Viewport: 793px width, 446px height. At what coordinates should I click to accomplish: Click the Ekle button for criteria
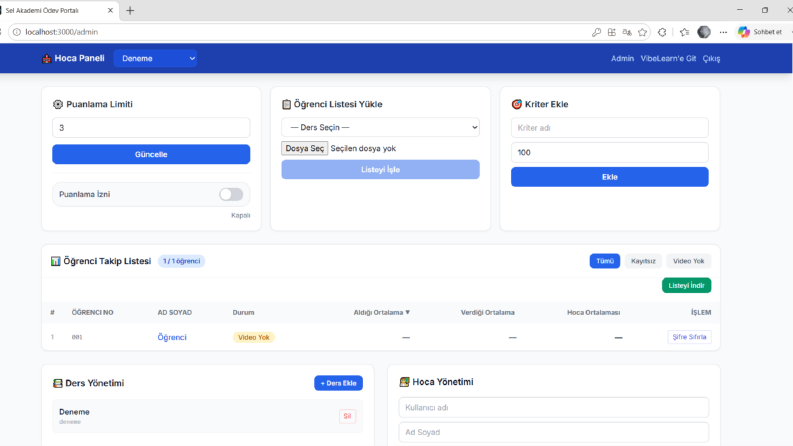coord(609,177)
